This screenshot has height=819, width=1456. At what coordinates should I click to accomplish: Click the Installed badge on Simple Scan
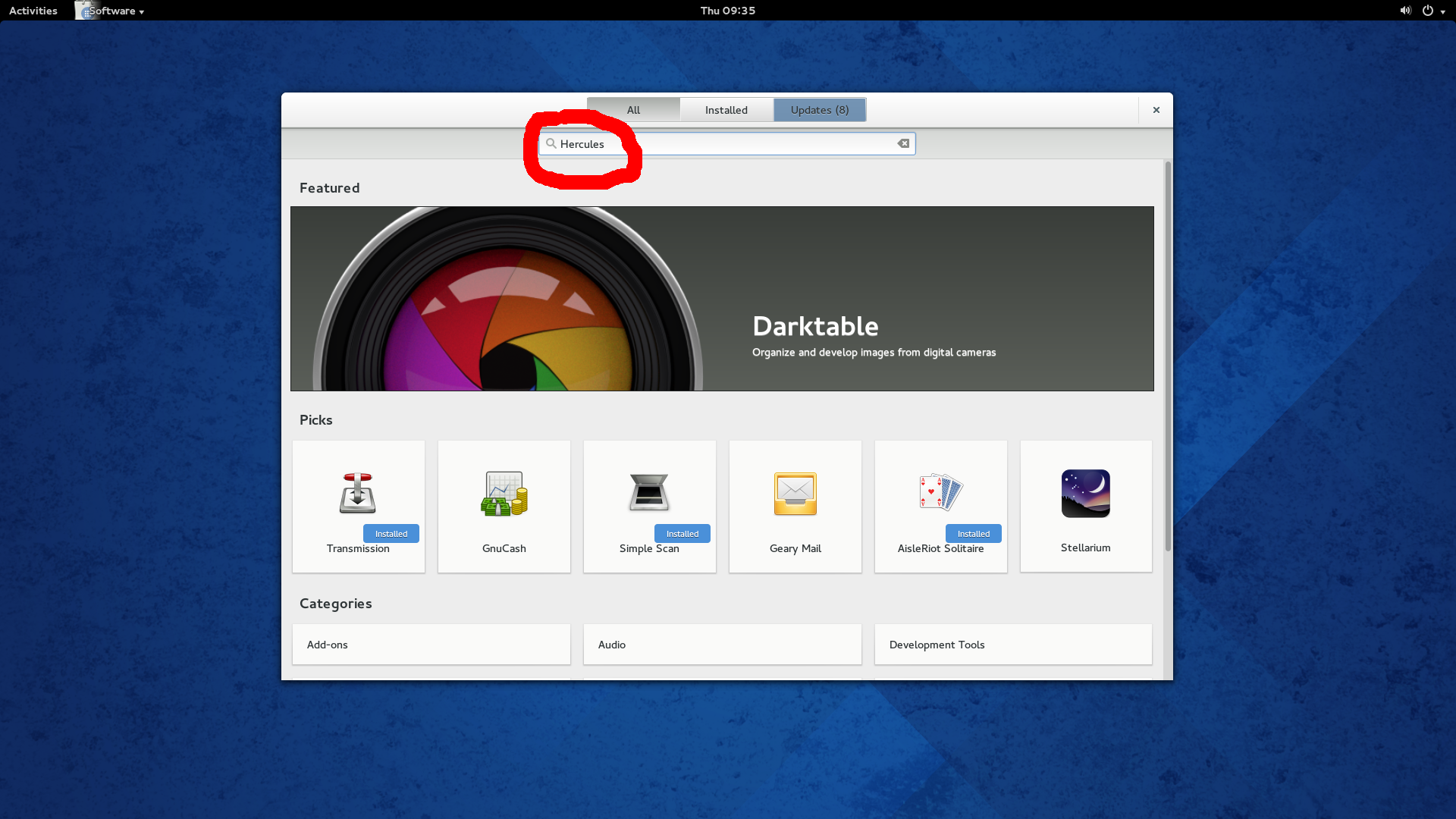tap(682, 534)
